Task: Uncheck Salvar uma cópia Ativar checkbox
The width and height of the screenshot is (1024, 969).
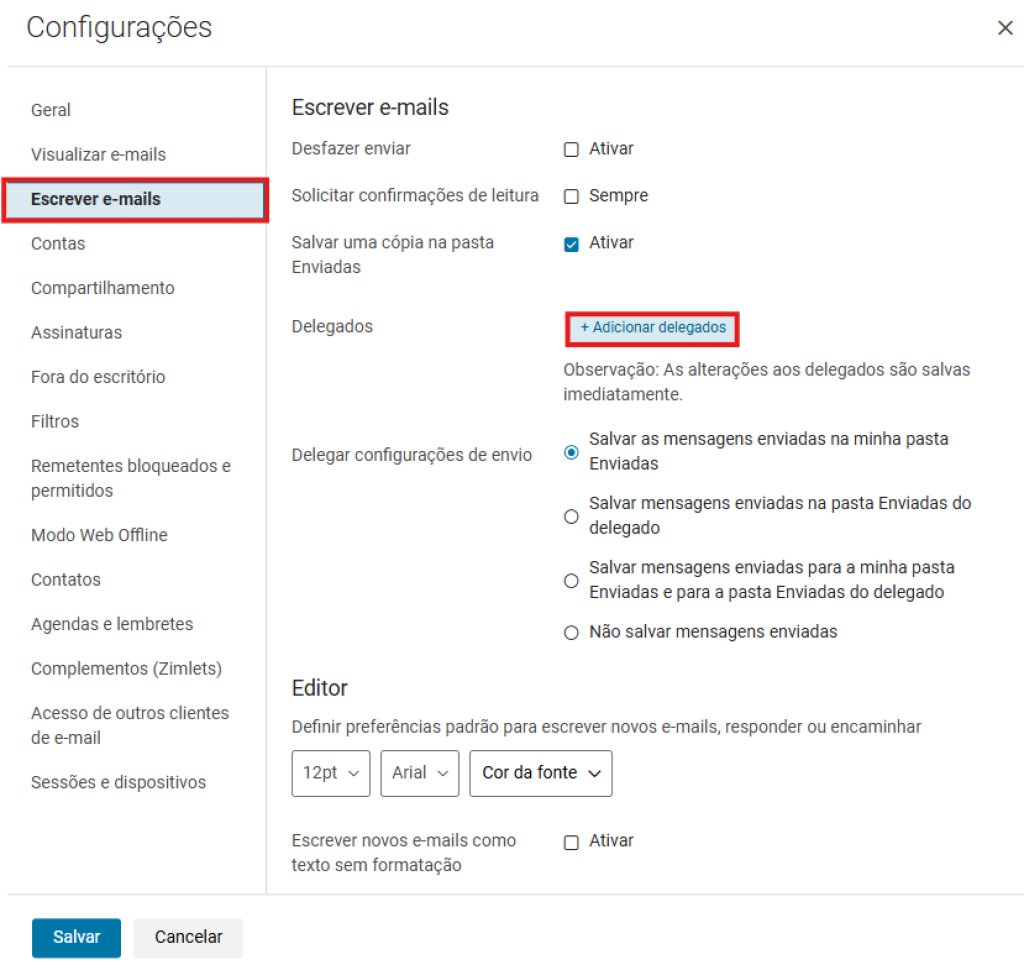Action: 572,244
